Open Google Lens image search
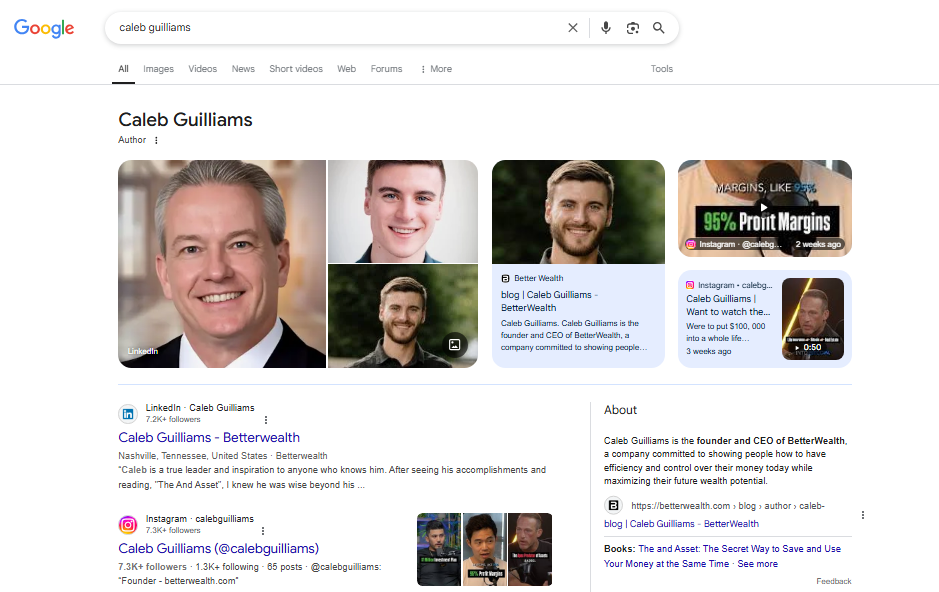The height and width of the screenshot is (592, 939). pos(633,28)
